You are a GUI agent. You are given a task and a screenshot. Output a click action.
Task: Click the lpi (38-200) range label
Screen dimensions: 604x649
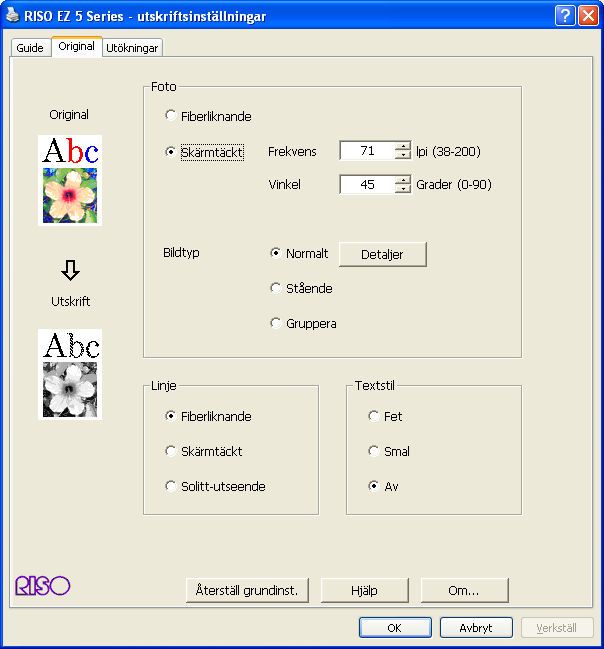pyautogui.click(x=448, y=151)
